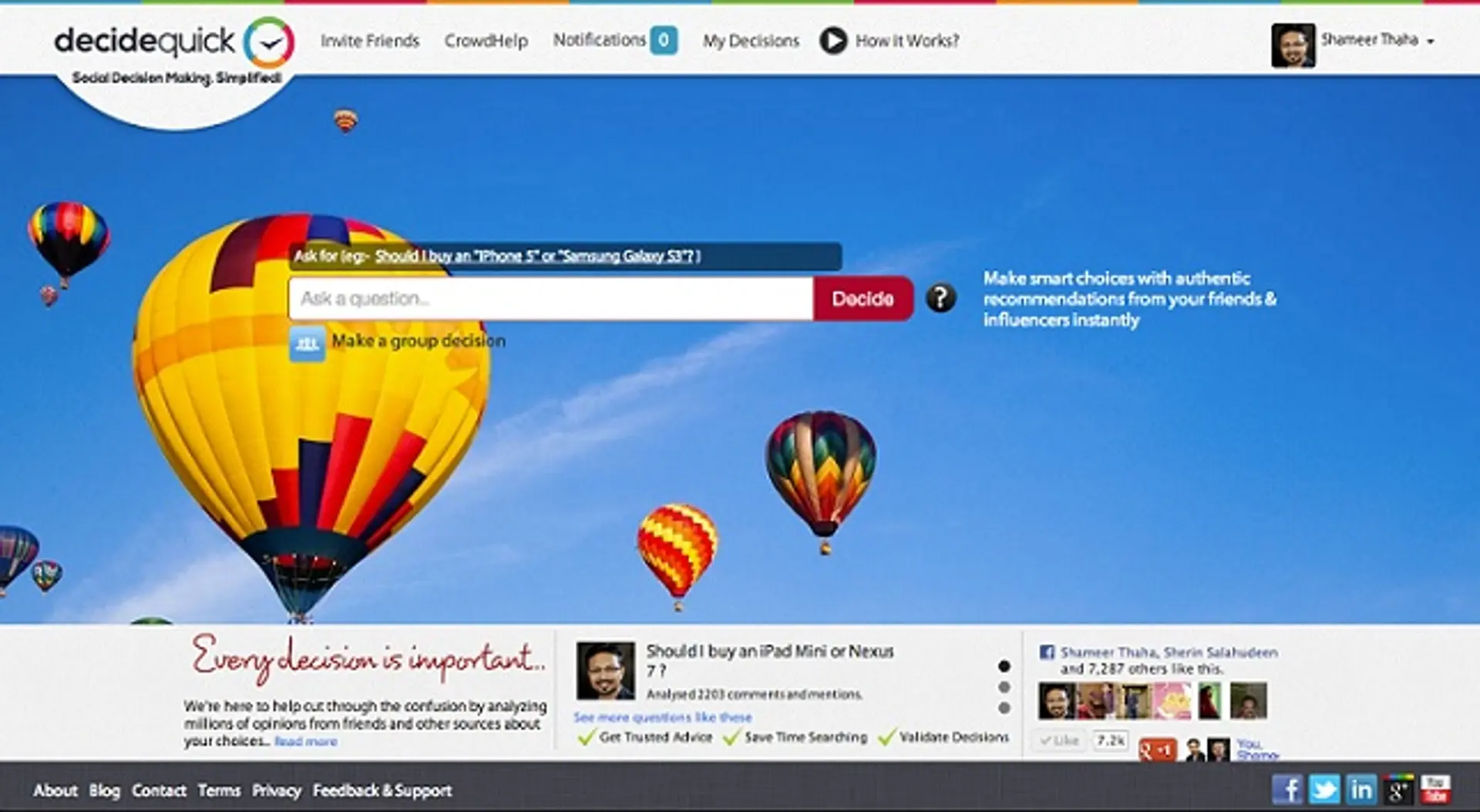Click the footer LinkedIn icon
1480x812 pixels.
click(1361, 790)
